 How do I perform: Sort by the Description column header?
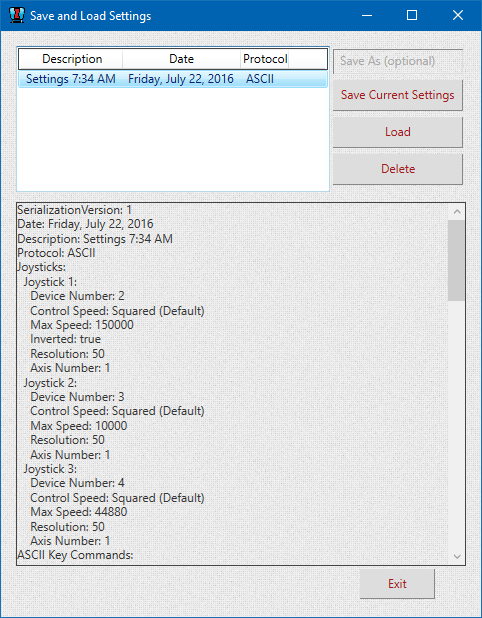pos(71,59)
